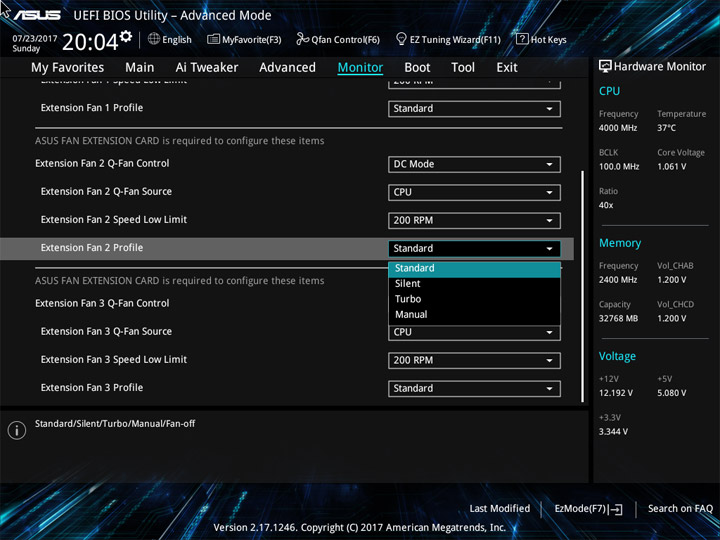Click the MyFavorite list icon
Viewport: 720px width, 540px height.
click(213, 39)
